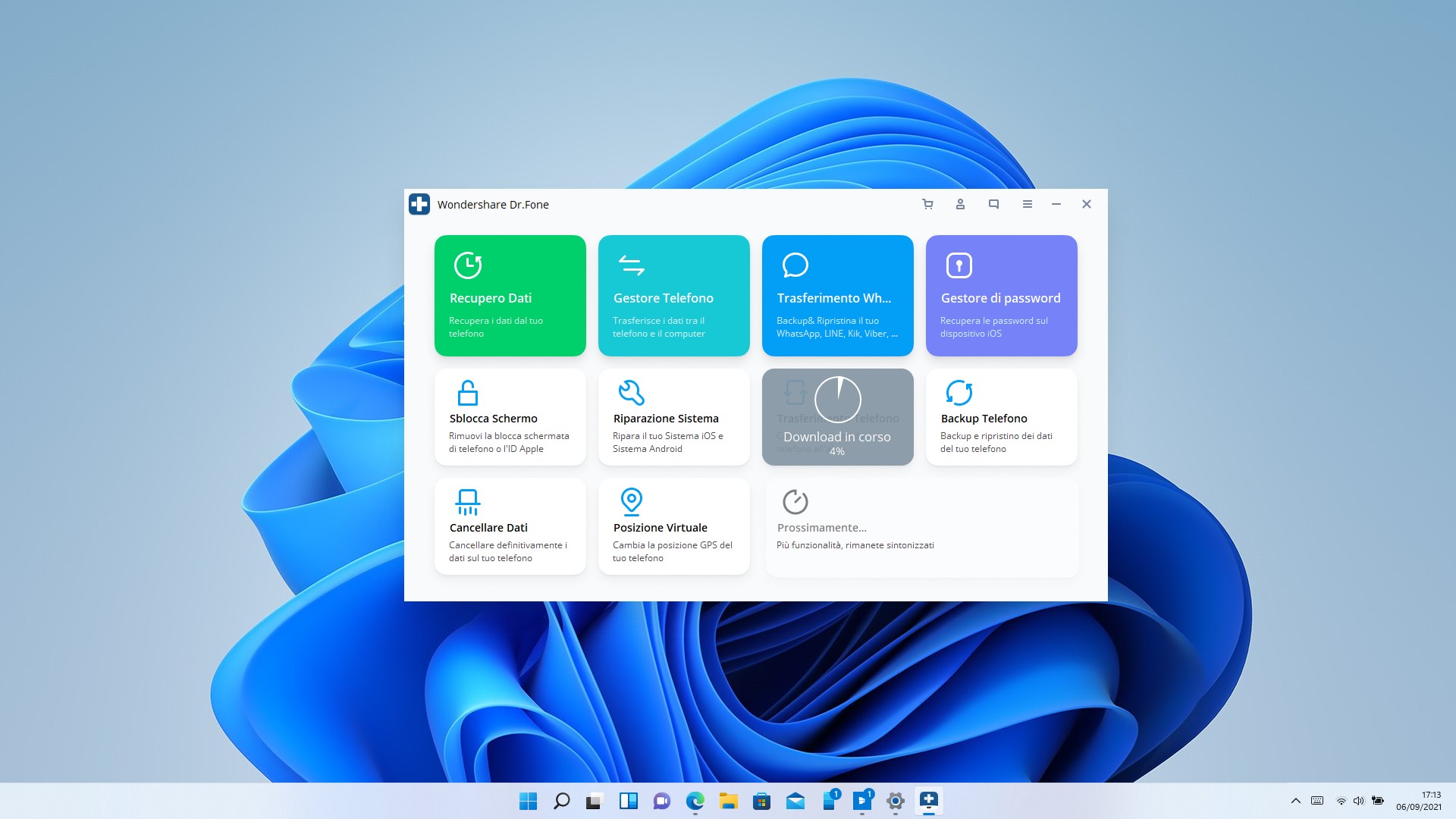Click the Backup Telefono sync icon
Viewport: 1456px width, 819px height.
959,393
